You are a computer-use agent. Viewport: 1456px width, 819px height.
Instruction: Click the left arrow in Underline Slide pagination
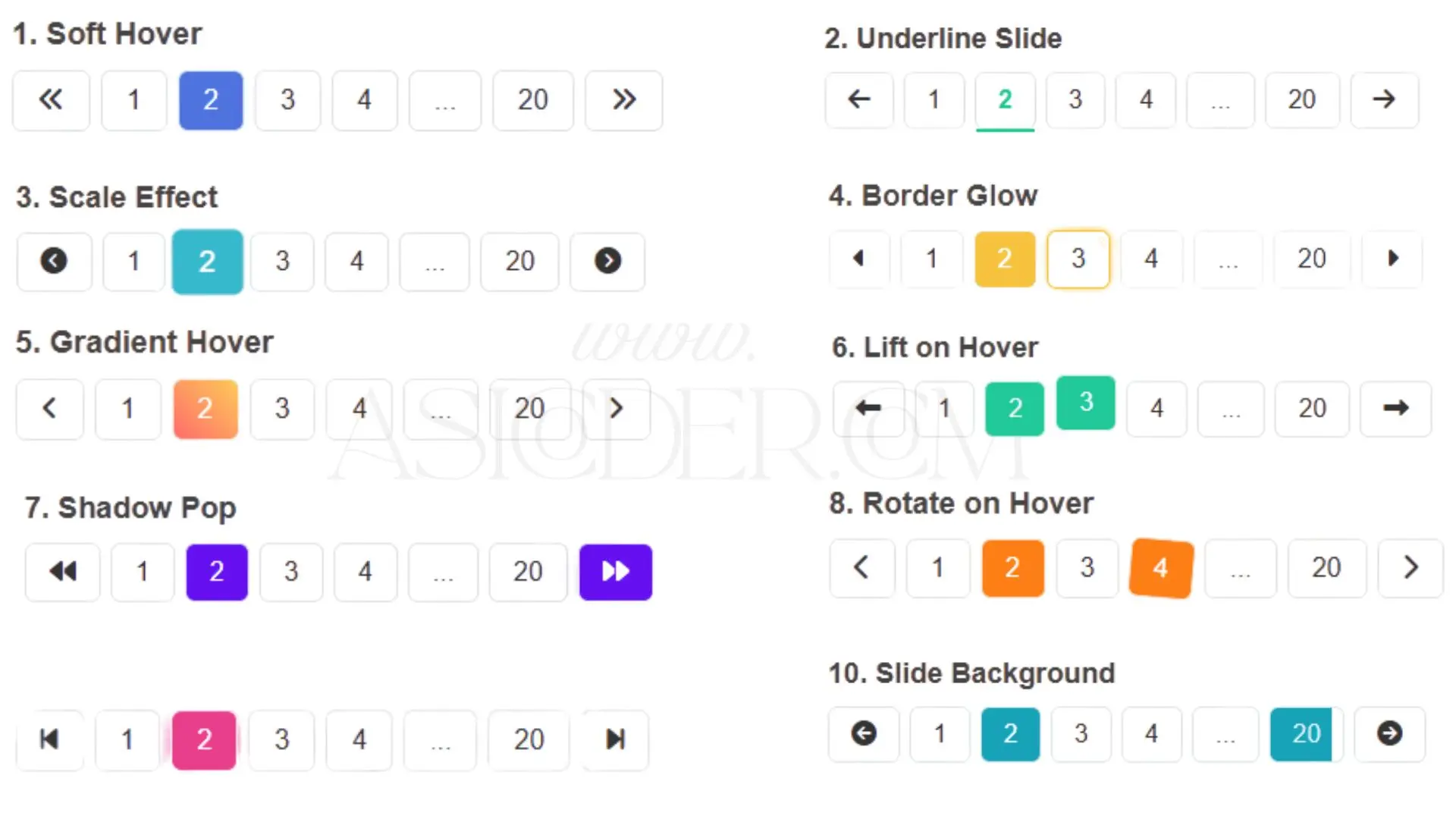[x=859, y=99]
